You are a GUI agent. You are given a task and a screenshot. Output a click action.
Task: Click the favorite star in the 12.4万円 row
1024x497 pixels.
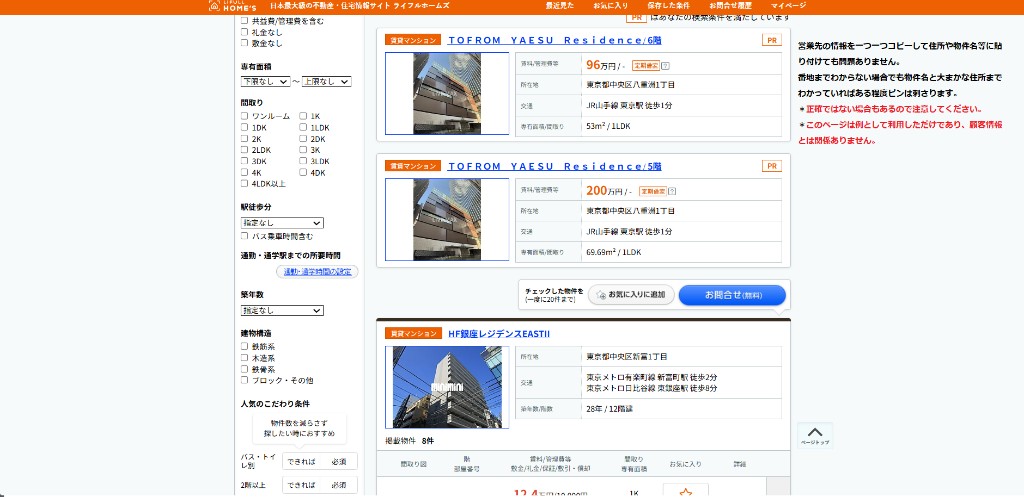685,492
